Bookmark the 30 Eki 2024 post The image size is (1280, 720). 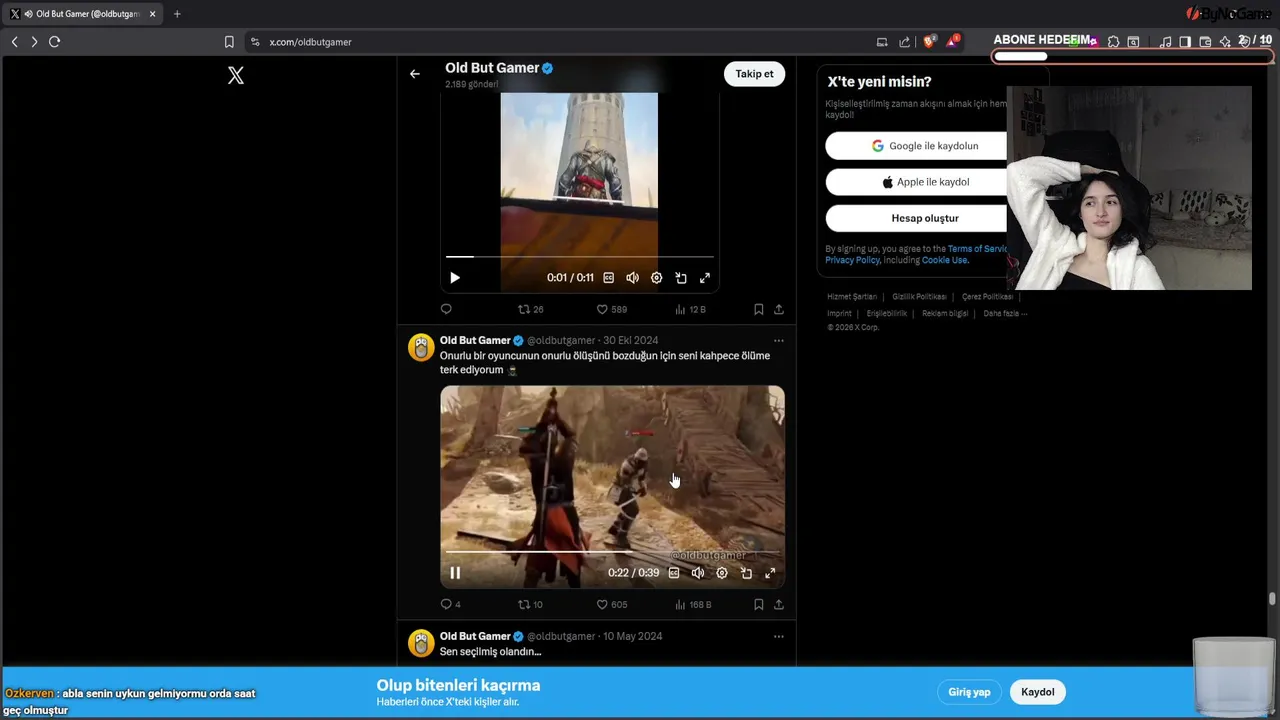[759, 605]
